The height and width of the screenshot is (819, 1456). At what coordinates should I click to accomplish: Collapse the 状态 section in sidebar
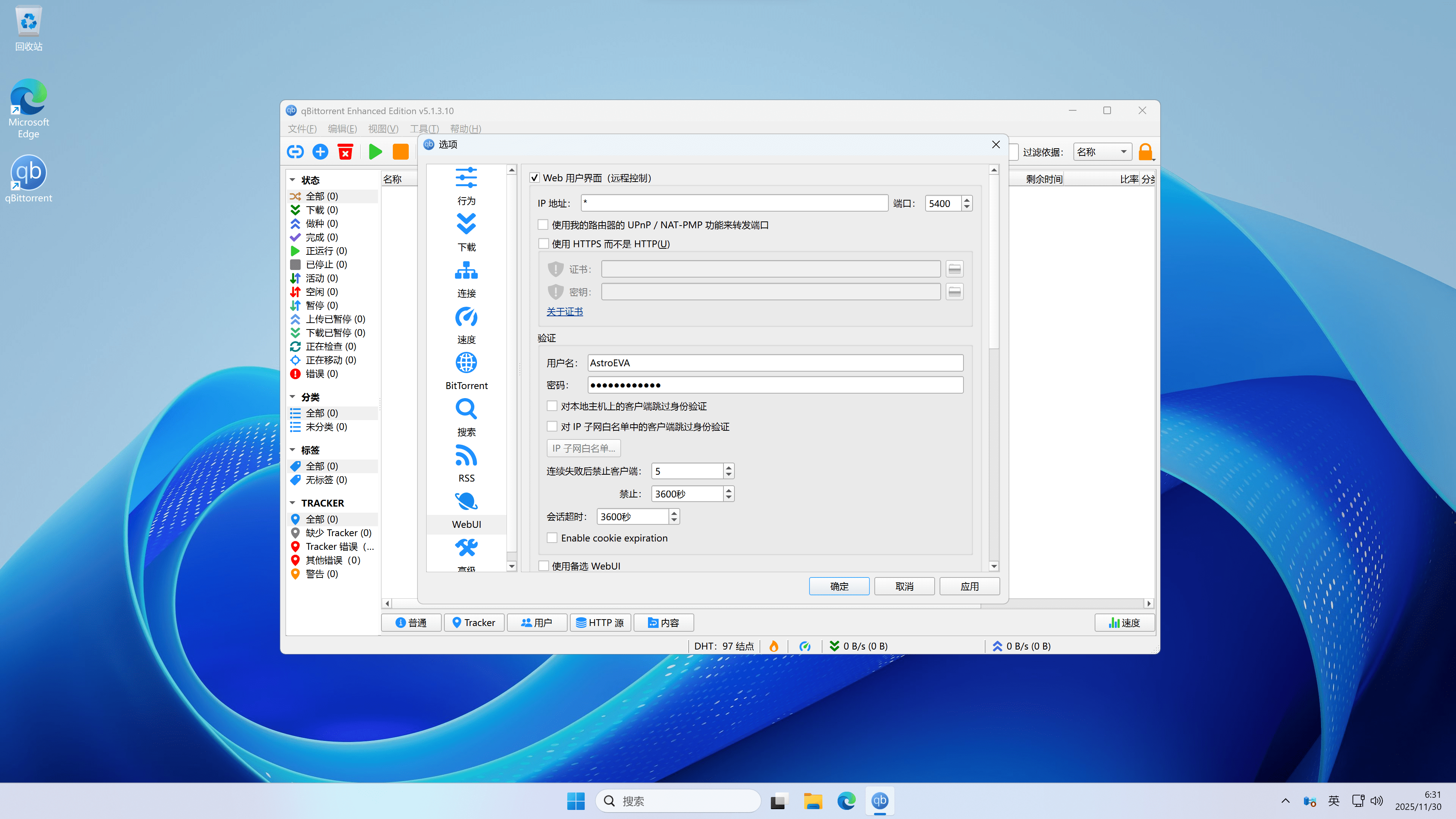(x=293, y=180)
